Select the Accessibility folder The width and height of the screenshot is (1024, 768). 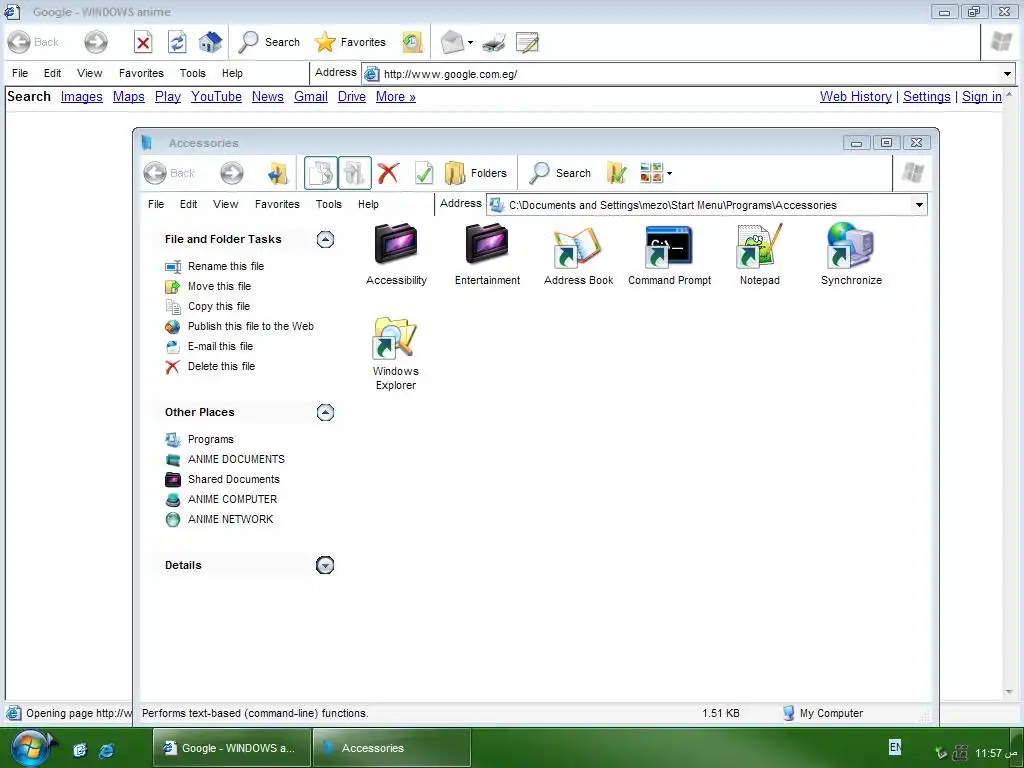(396, 255)
